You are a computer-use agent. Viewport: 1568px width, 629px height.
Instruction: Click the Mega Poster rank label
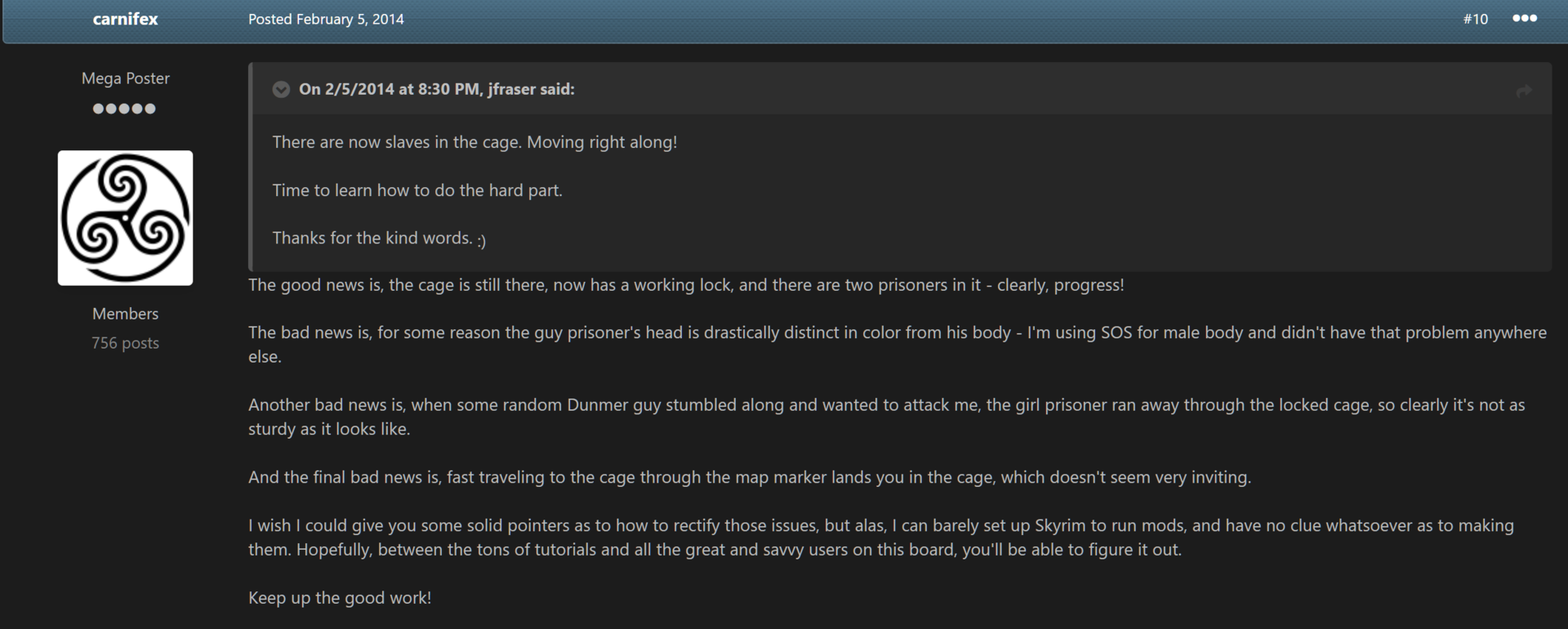pos(125,78)
